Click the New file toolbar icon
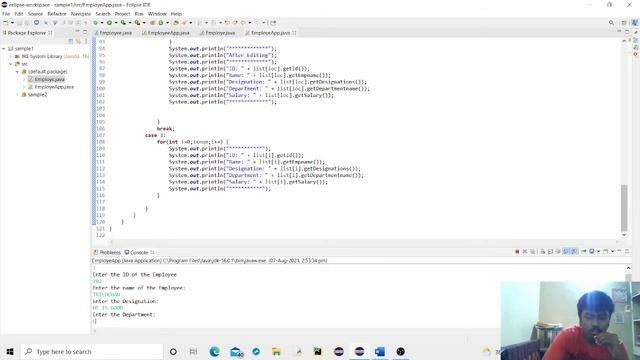640x360 pixels. click(5, 23)
